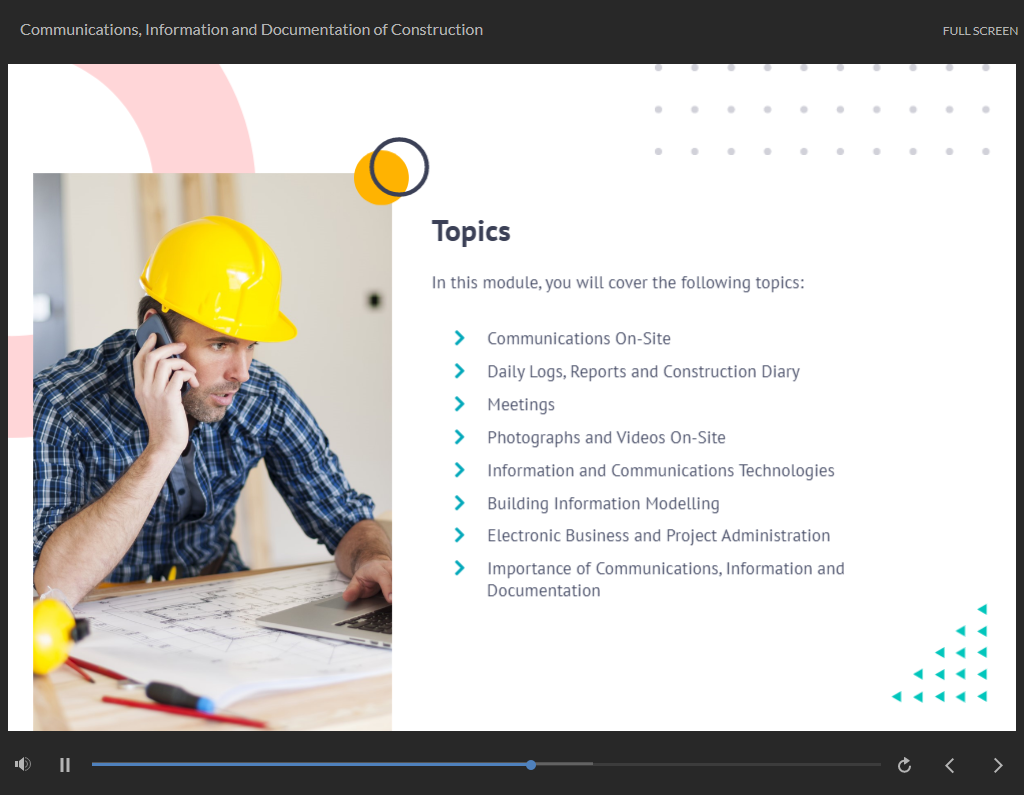This screenshot has width=1024, height=795.
Task: Replay the current slide
Action: [x=904, y=765]
